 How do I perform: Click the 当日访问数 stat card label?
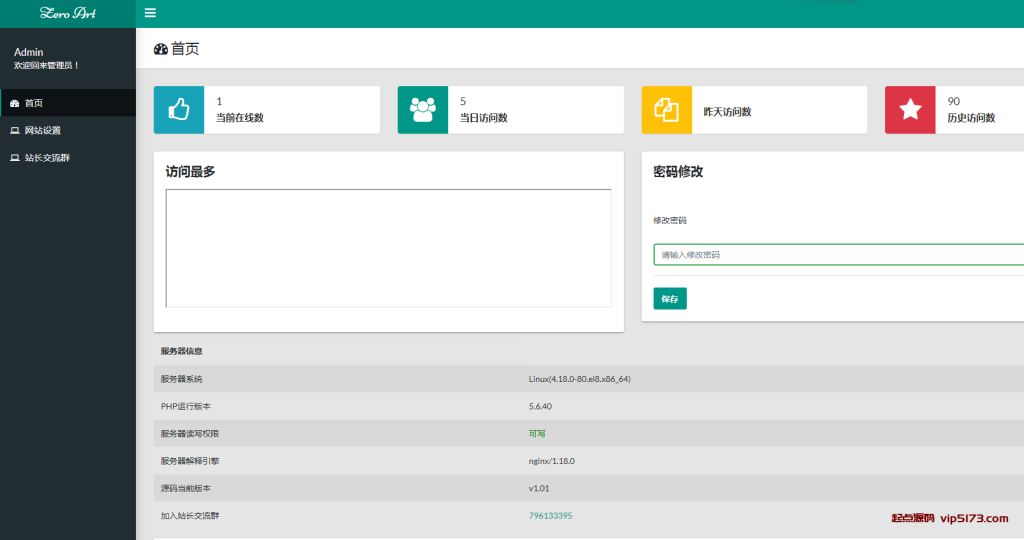[x=483, y=118]
